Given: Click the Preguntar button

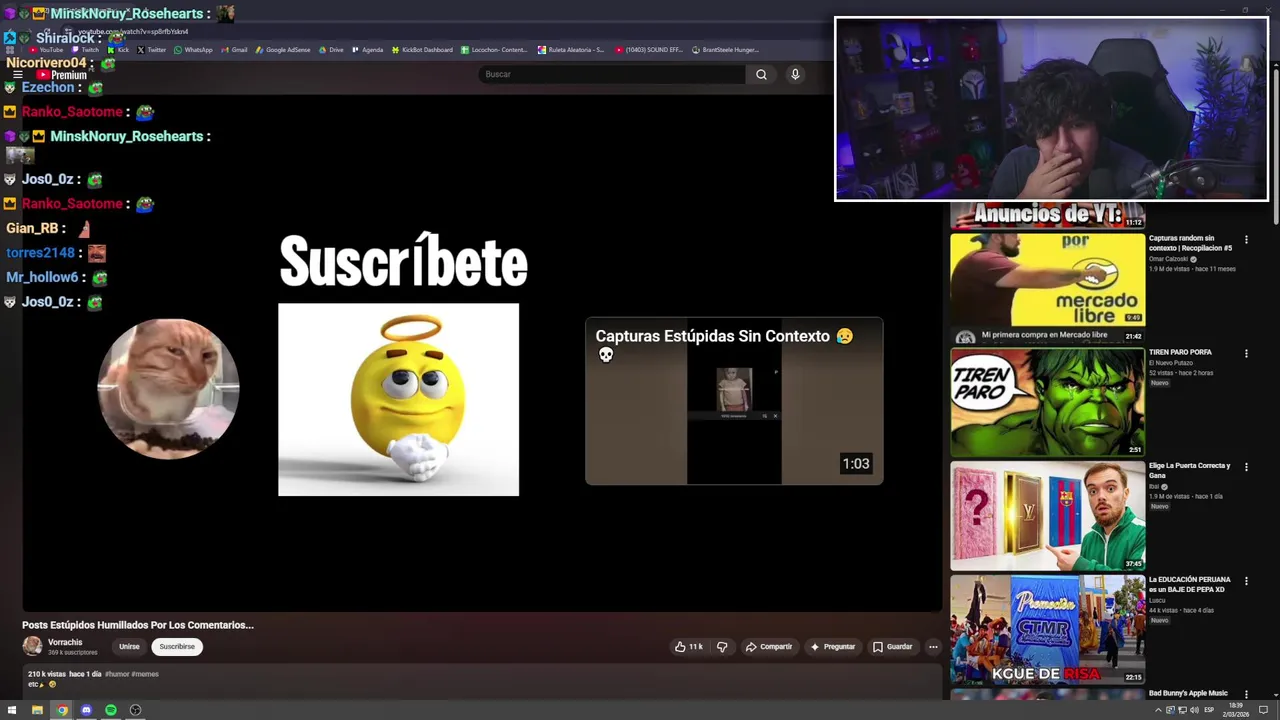Looking at the screenshot, I should click(833, 647).
